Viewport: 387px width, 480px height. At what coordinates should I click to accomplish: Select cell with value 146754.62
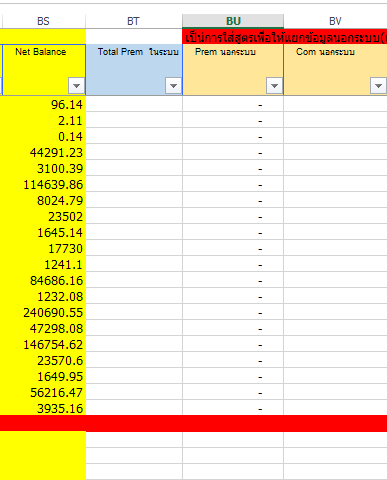coord(44,345)
